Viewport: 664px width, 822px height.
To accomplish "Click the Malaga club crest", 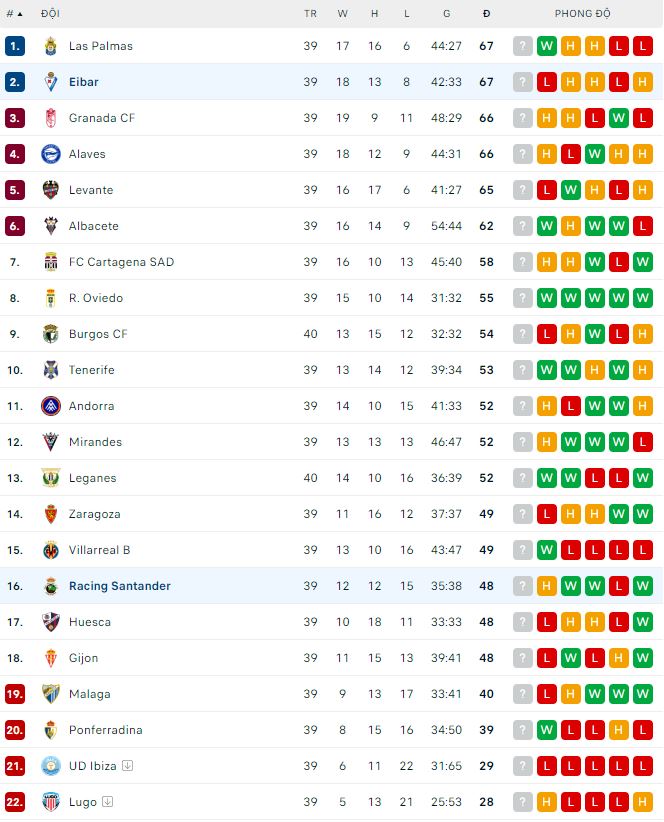I will [x=50, y=694].
